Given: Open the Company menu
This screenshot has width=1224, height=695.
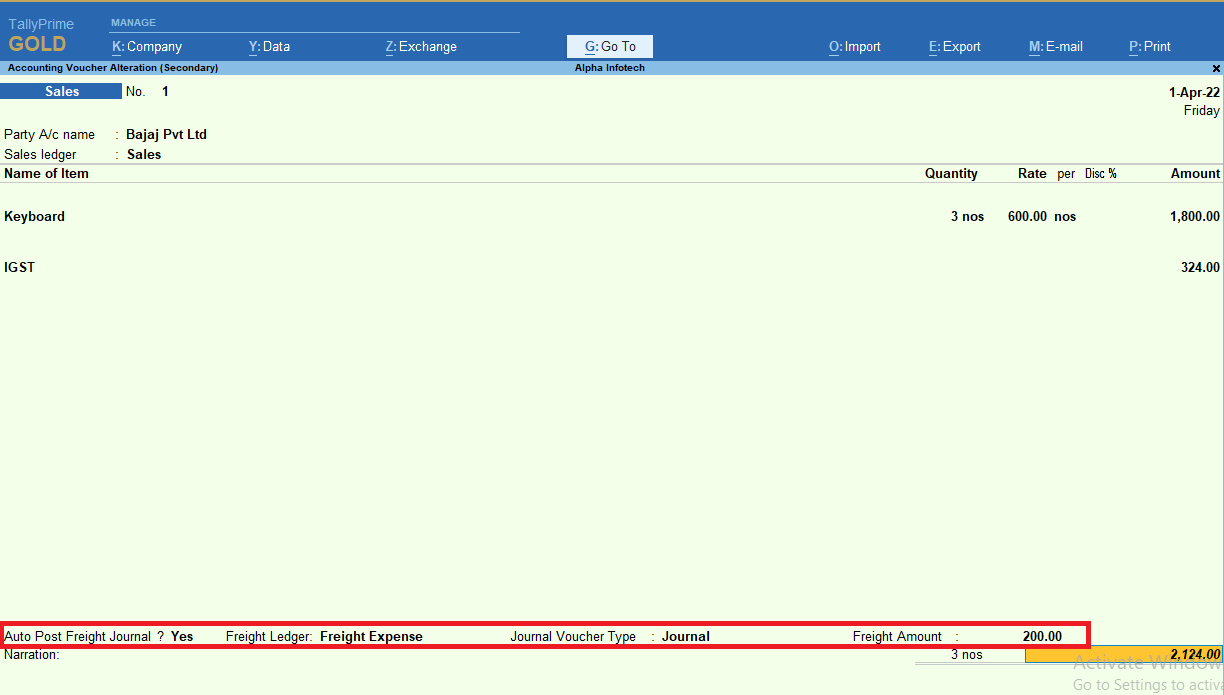Looking at the screenshot, I should pyautogui.click(x=146, y=46).
